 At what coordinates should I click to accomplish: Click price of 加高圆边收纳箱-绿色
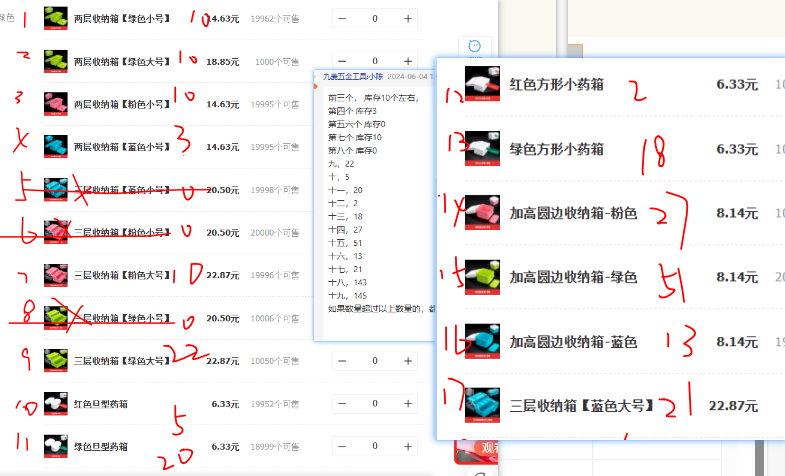click(737, 277)
